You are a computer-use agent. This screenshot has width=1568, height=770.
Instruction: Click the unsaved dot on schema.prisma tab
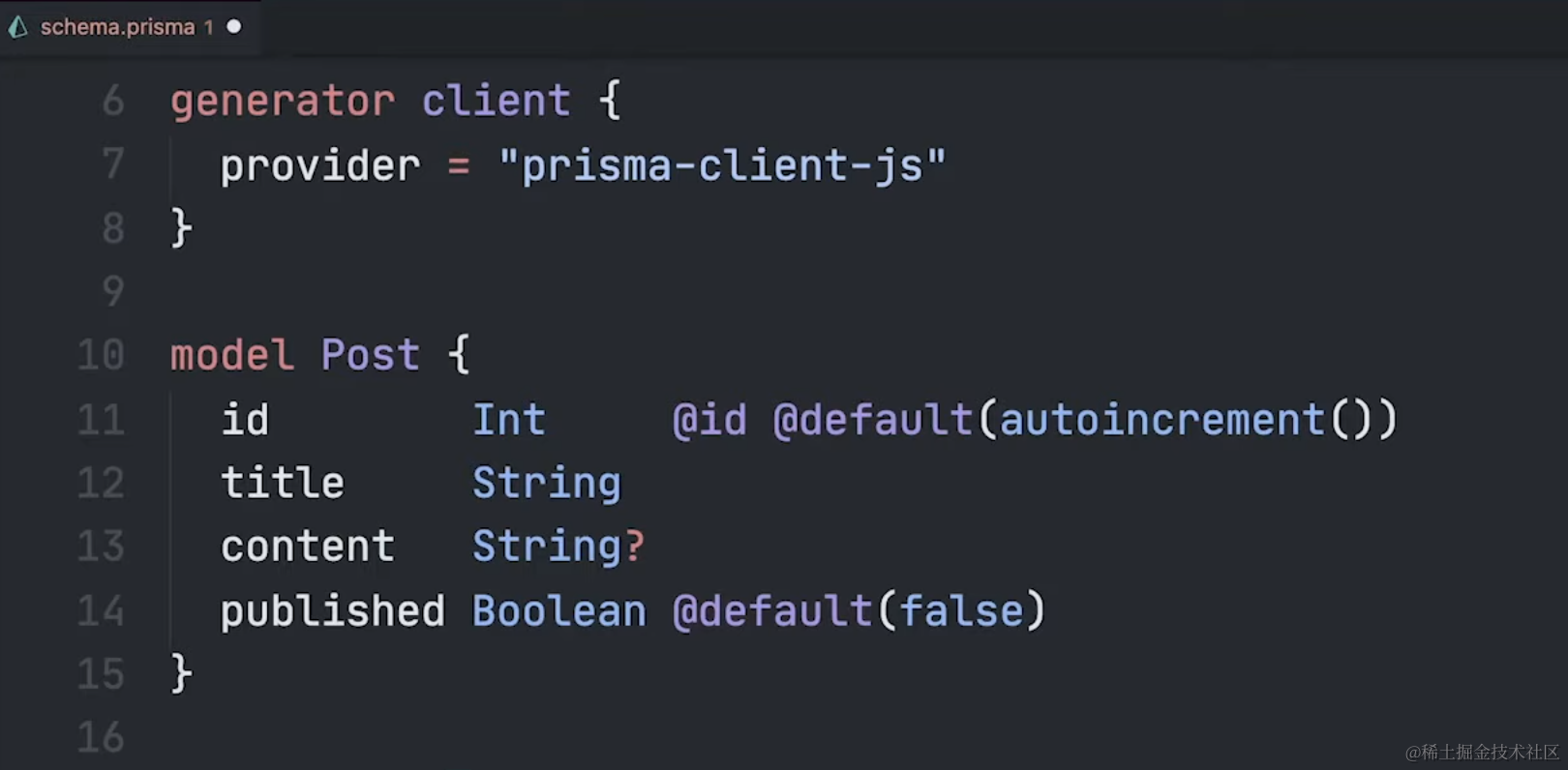pyautogui.click(x=234, y=27)
